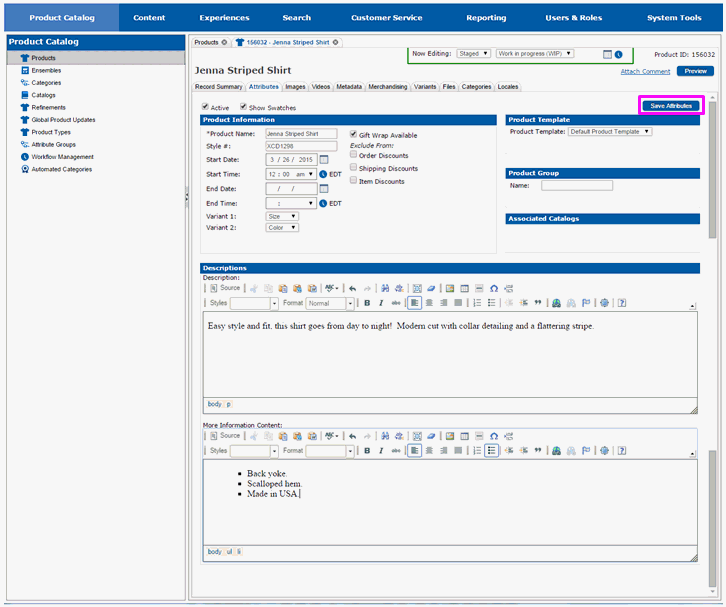Click the Product Name input field
The width and height of the screenshot is (726, 607).
(301, 134)
